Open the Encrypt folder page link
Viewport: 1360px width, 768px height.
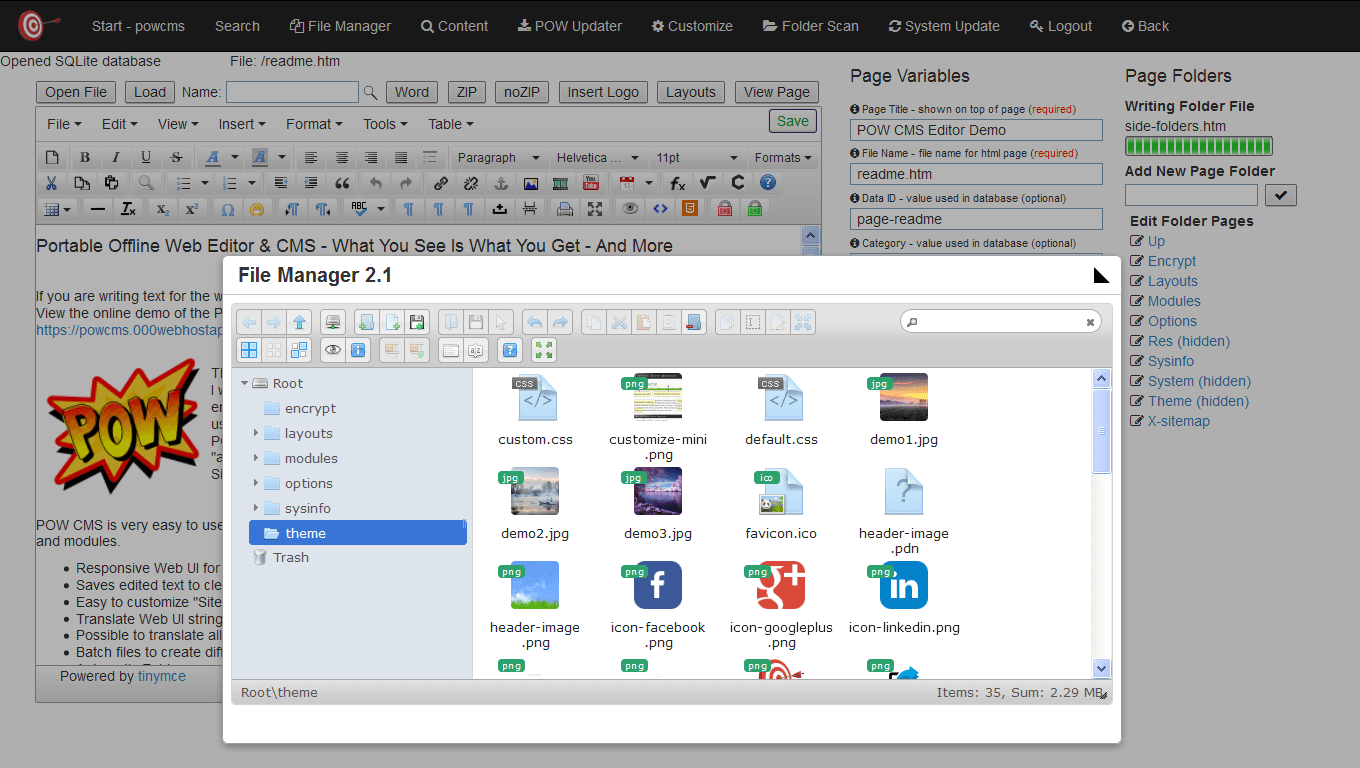pyautogui.click(x=1172, y=261)
